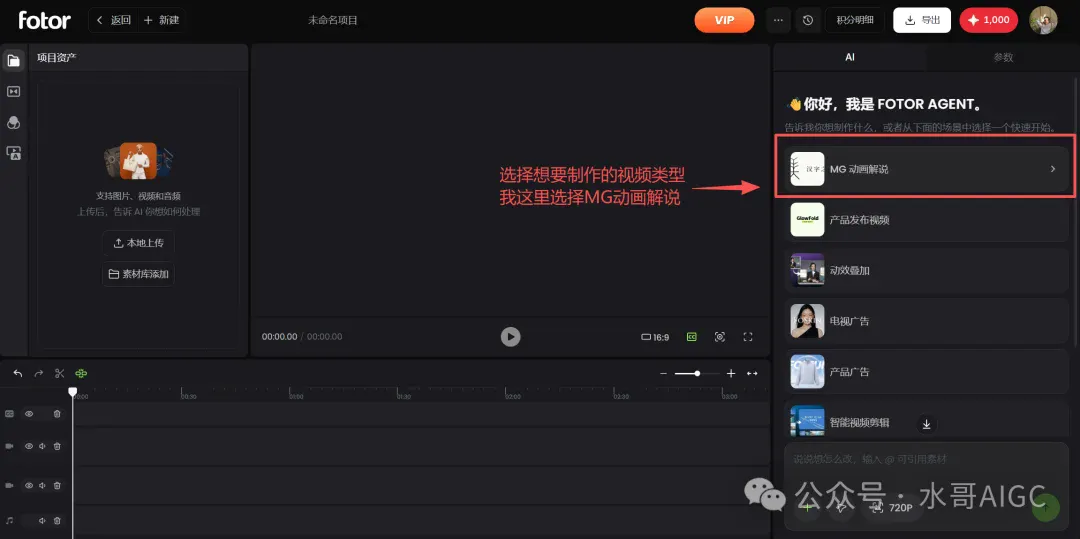Viewport: 1080px width, 539px height.
Task: Select the 产品广告 scenario
Action: (x=926, y=372)
